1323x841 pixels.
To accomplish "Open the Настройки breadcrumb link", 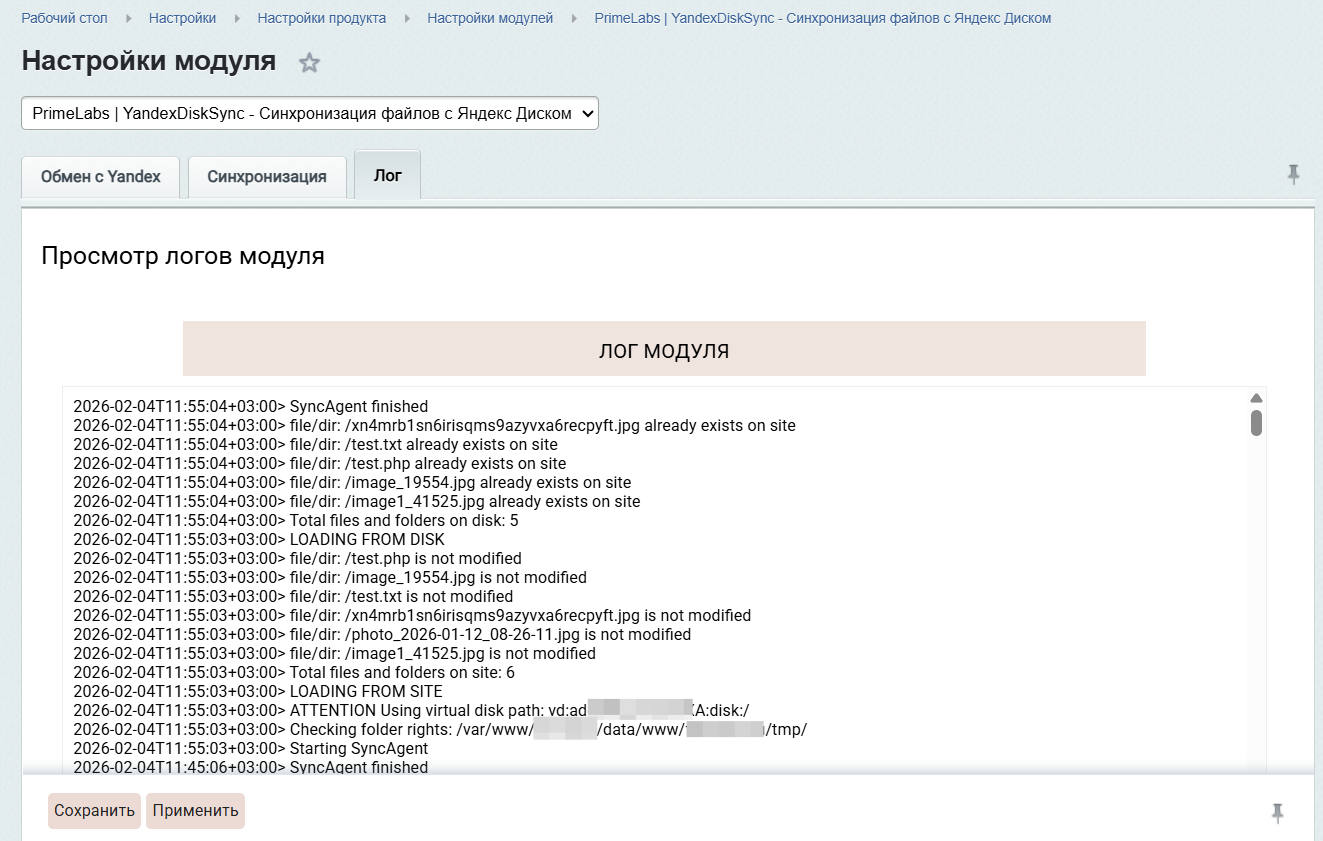I will click(182, 19).
